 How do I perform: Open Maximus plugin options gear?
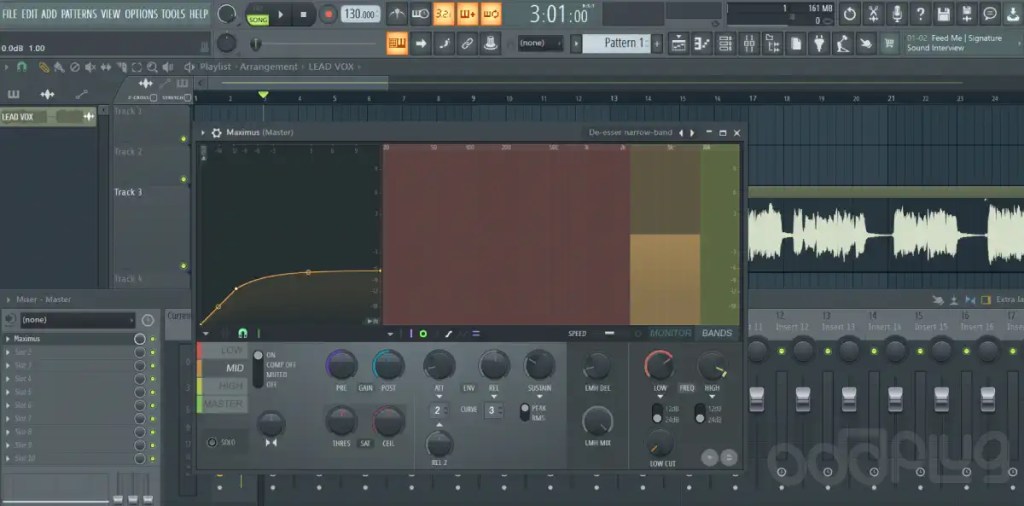click(216, 133)
